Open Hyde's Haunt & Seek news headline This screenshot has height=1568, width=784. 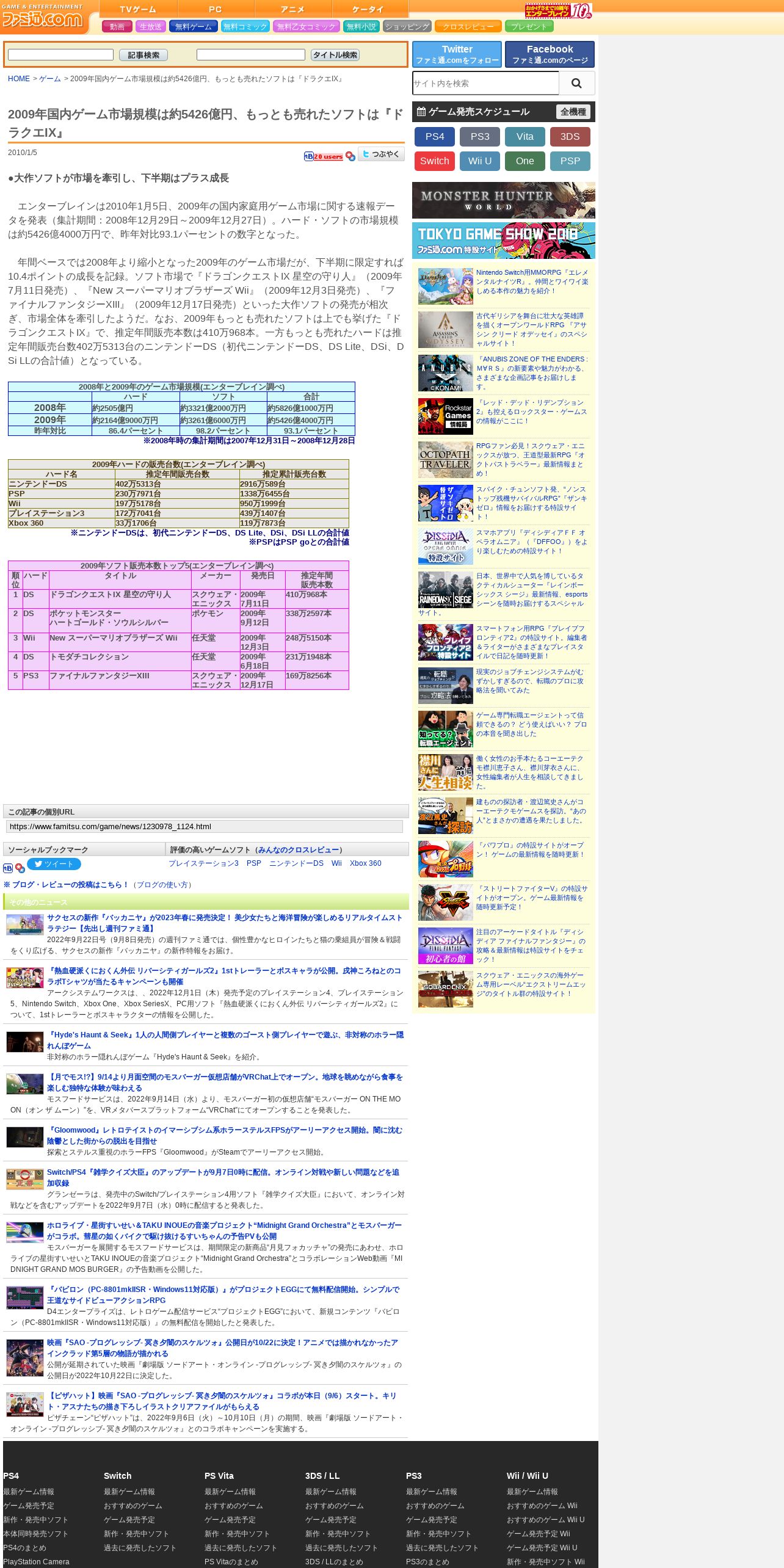[225, 1040]
